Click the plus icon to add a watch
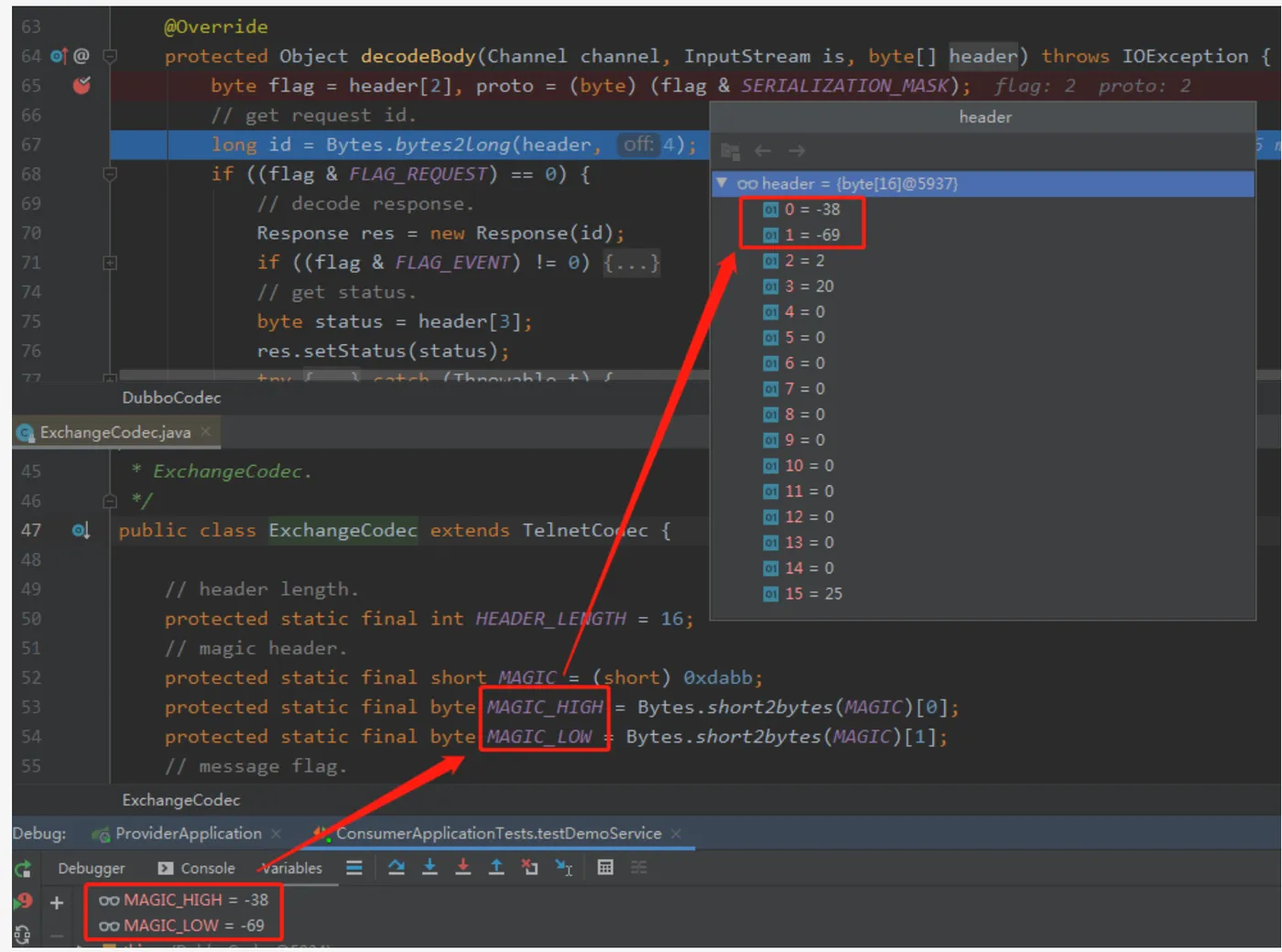This screenshot has width=1282, height=952. (57, 903)
